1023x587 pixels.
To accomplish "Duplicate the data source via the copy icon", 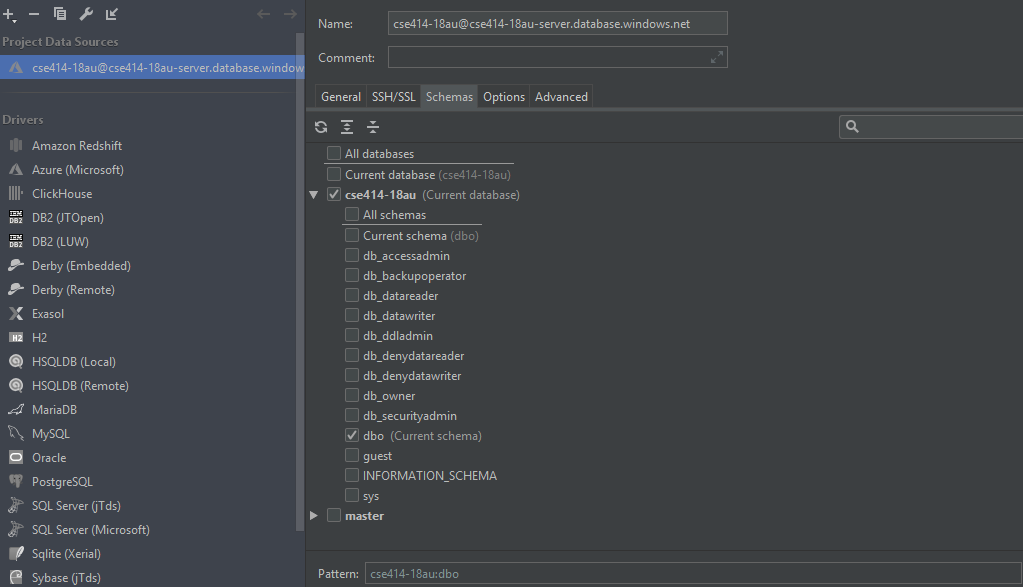I will (59, 13).
